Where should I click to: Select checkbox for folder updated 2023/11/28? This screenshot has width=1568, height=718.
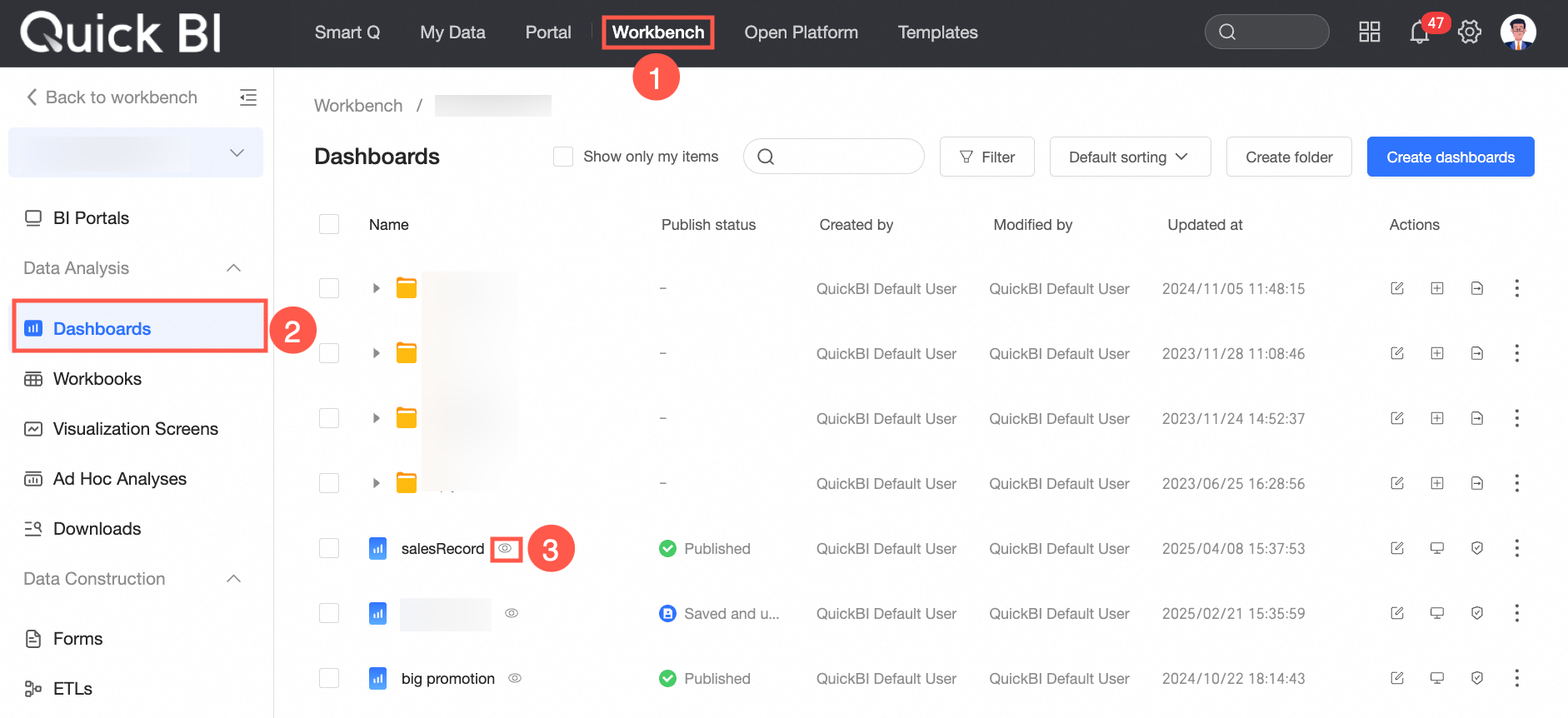(329, 353)
